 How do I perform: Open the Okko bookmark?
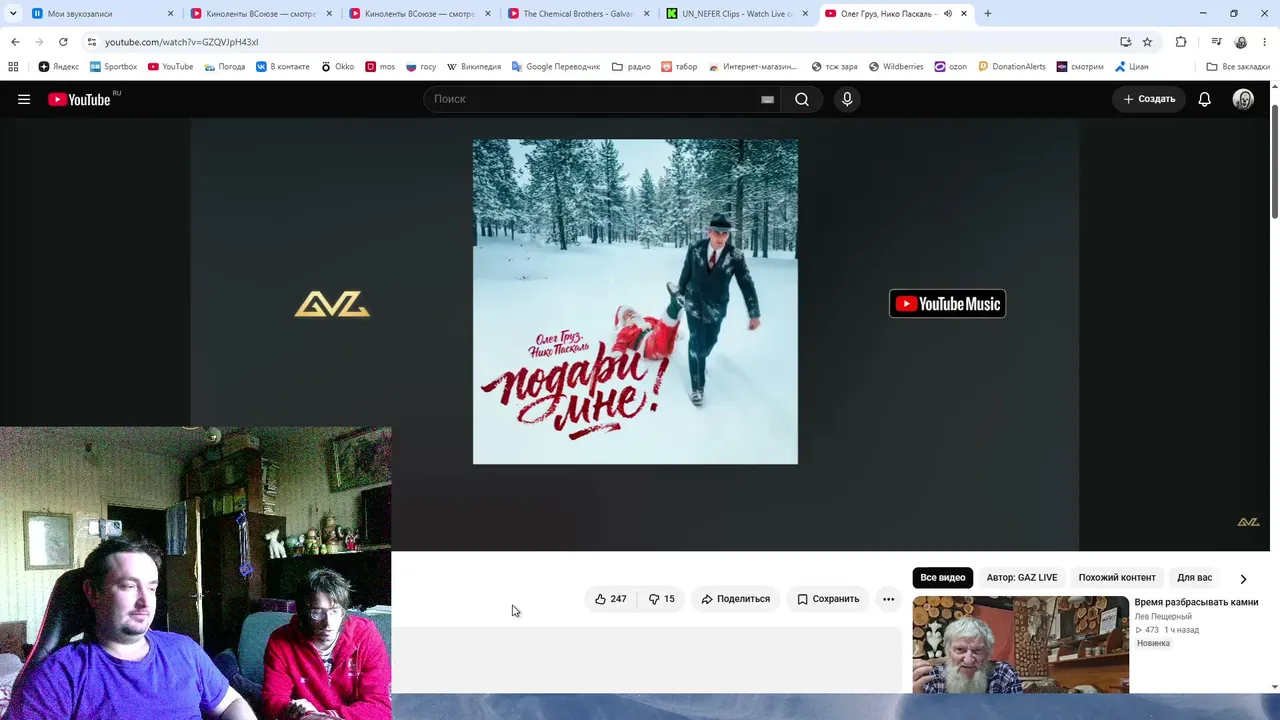click(337, 67)
